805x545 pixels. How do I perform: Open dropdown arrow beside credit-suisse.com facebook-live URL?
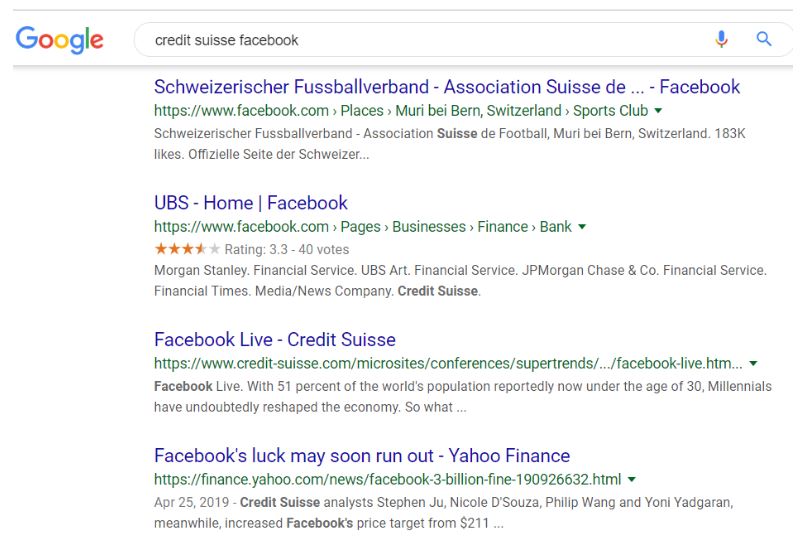pyautogui.click(x=753, y=363)
